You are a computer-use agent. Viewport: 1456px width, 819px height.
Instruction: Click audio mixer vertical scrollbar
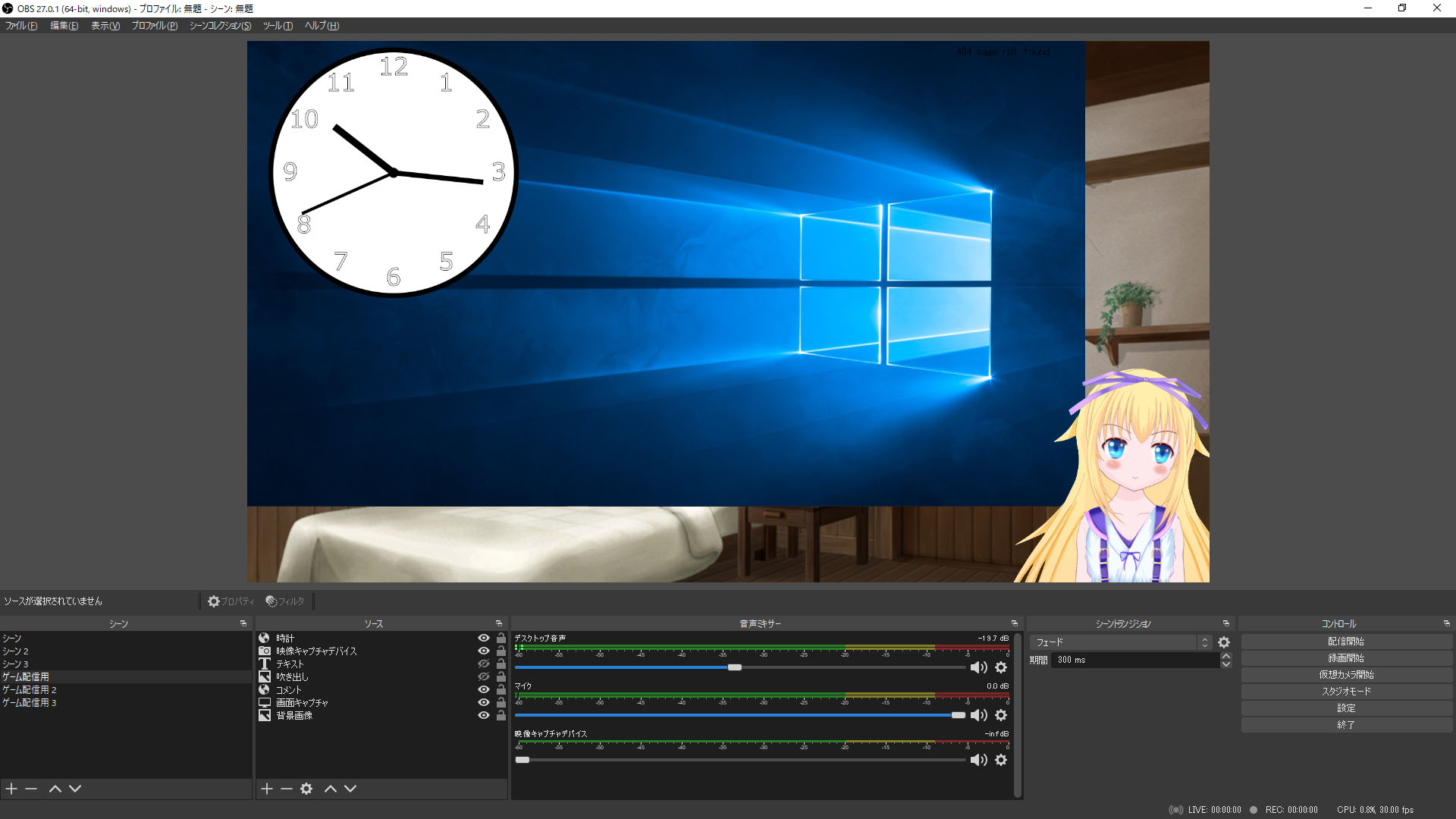pyautogui.click(x=1018, y=714)
